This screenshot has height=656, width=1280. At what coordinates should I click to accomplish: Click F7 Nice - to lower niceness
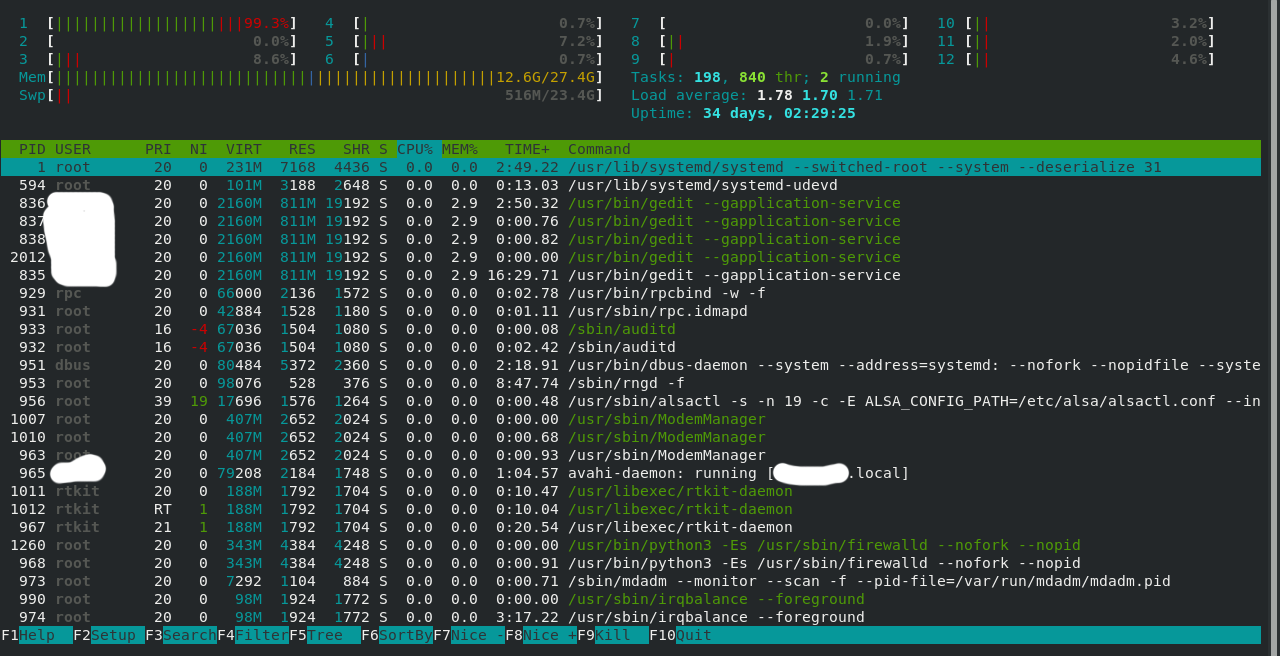pyautogui.click(x=469, y=635)
